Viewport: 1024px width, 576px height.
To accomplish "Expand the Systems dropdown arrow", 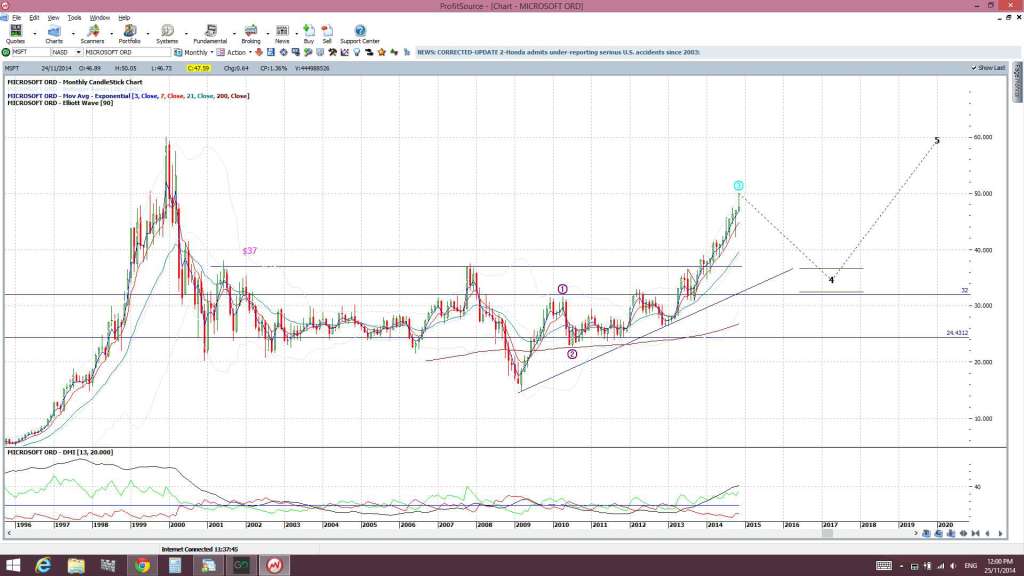I will tap(186, 33).
